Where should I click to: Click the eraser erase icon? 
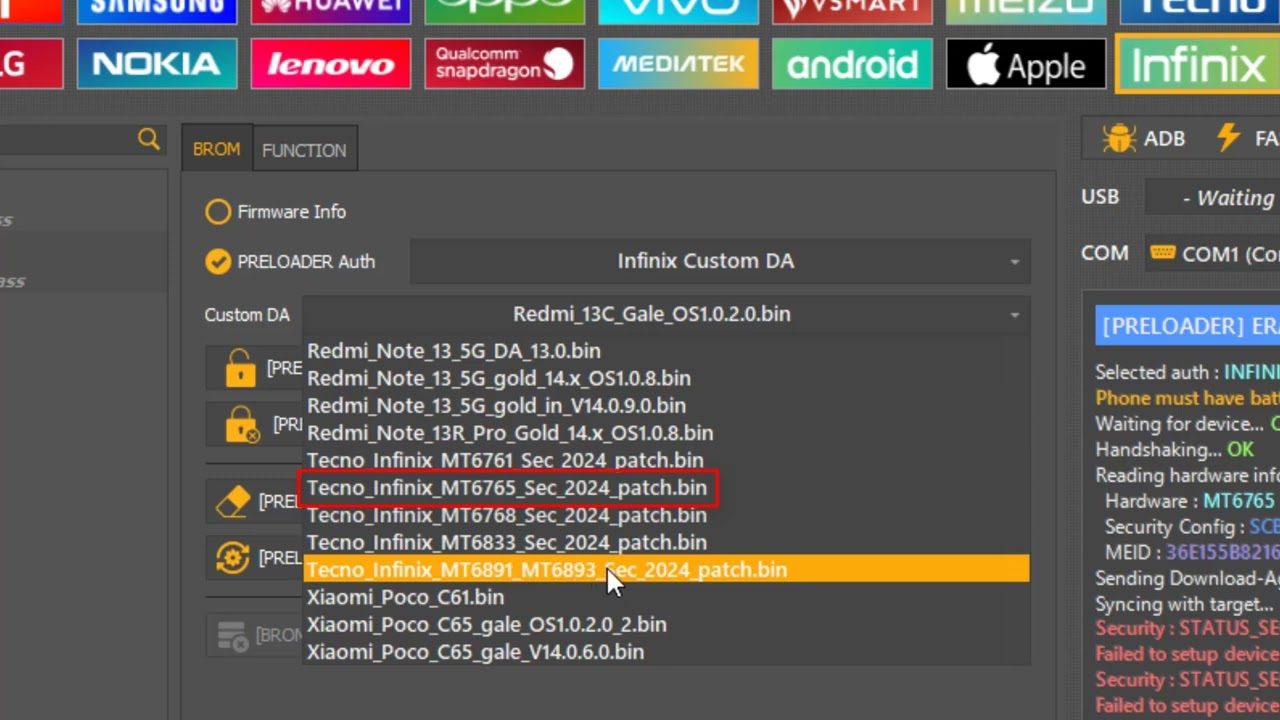233,501
